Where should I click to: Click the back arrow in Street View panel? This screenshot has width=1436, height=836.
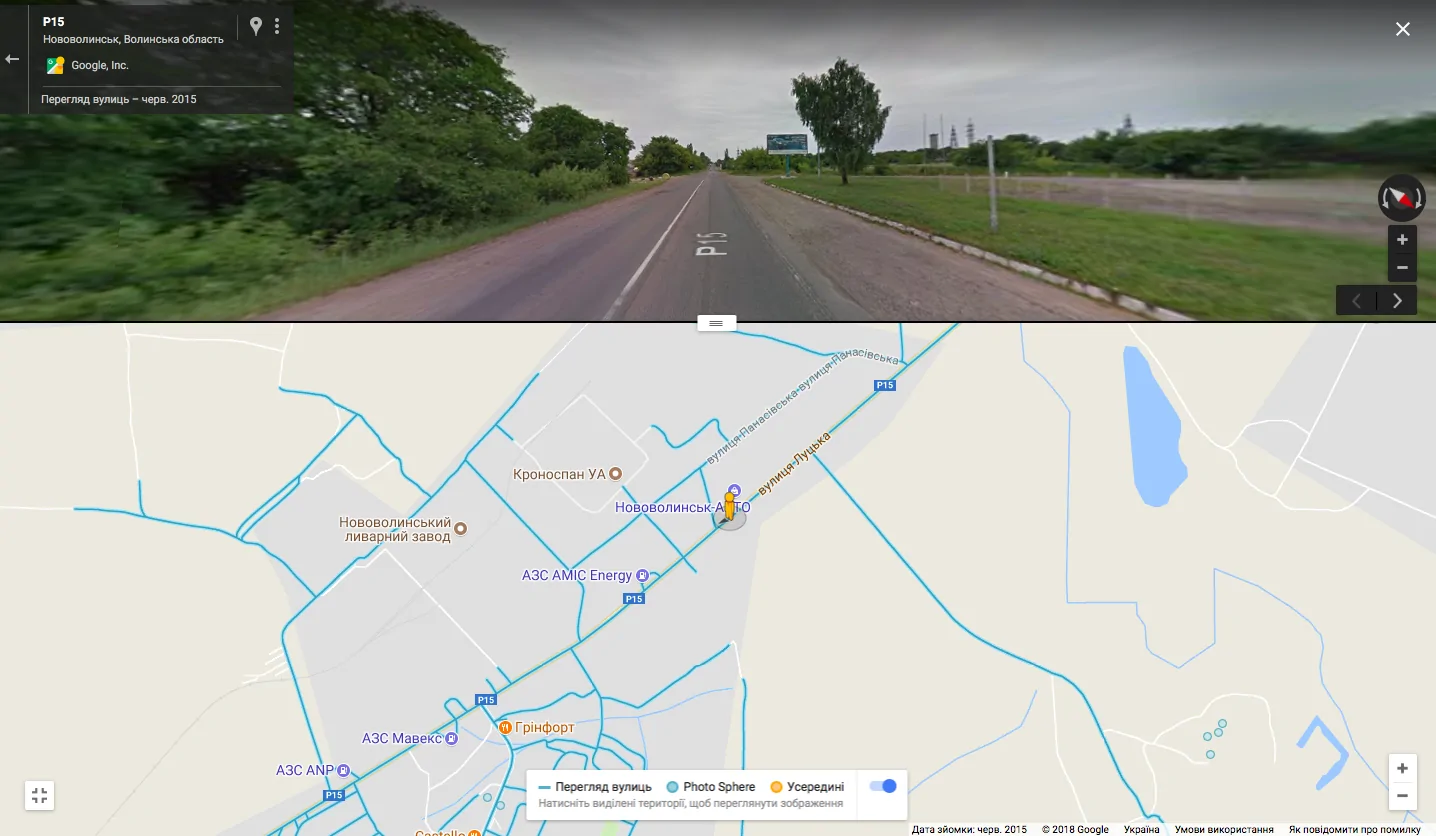click(x=12, y=59)
